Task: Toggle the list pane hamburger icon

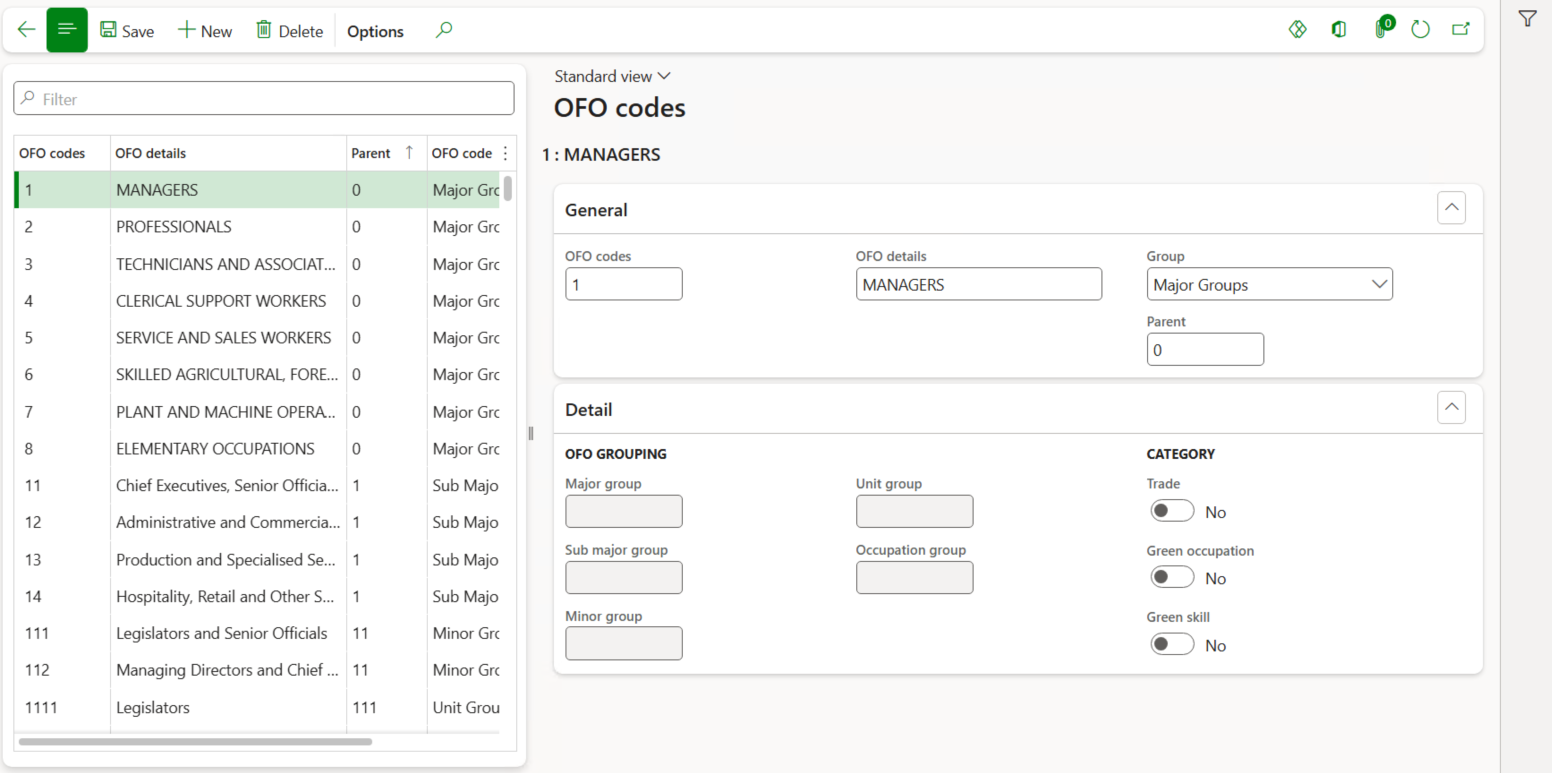Action: point(67,30)
